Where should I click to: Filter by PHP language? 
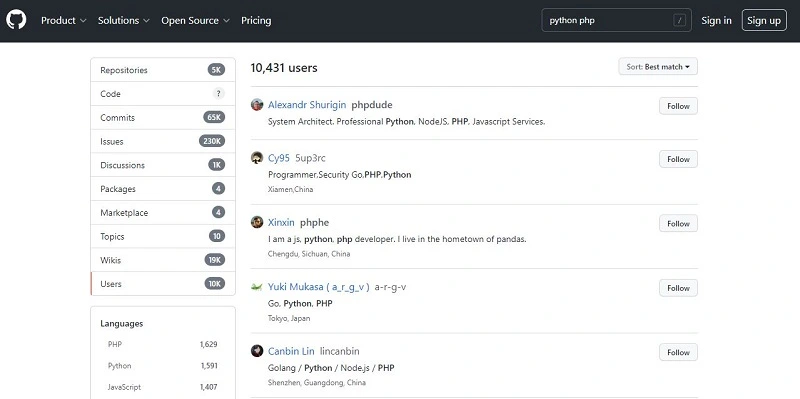pos(163,344)
